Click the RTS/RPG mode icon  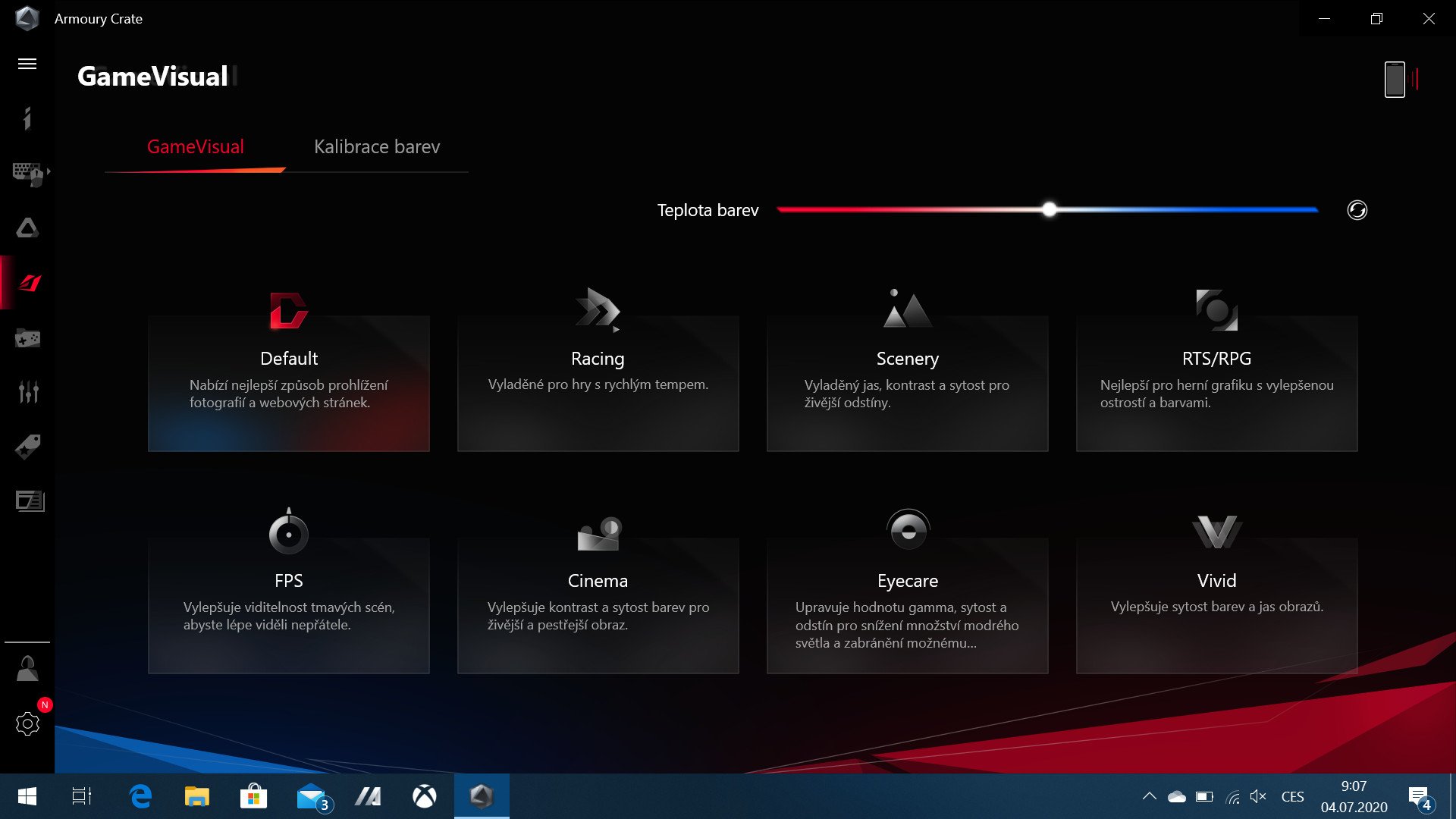[x=1216, y=309]
